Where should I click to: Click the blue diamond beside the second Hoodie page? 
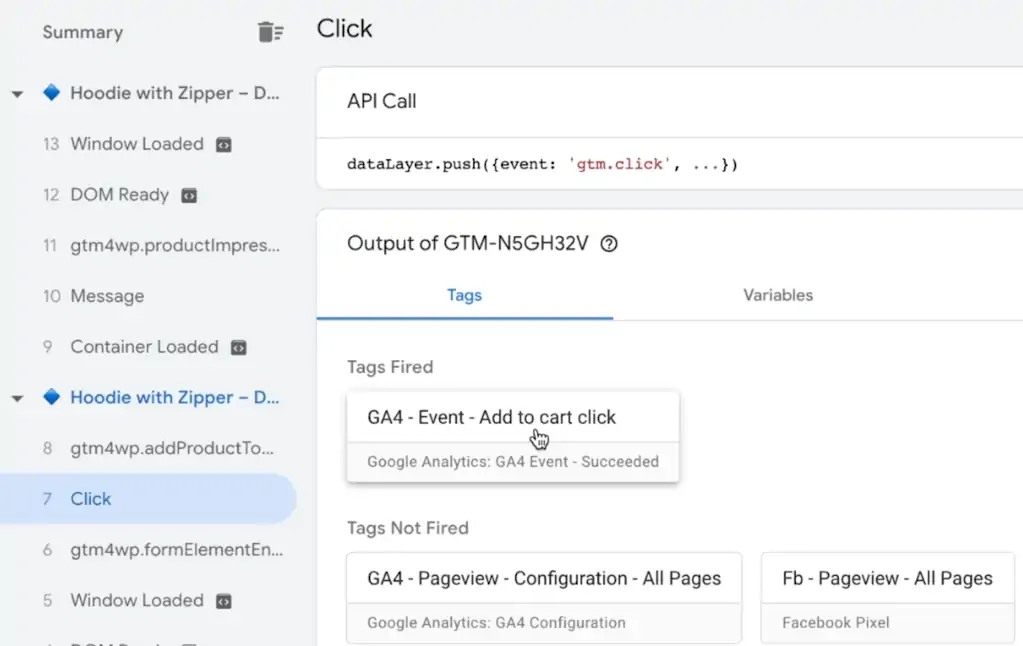(51, 397)
